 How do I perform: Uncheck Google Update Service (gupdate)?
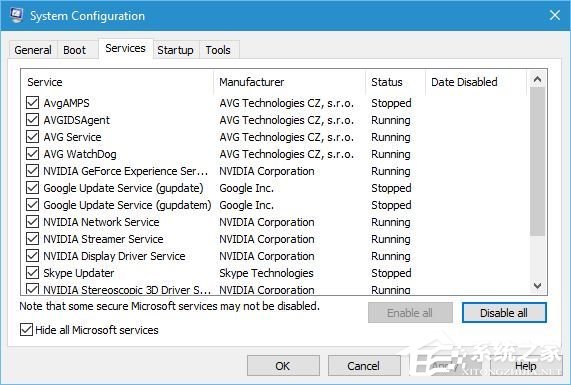coord(32,188)
